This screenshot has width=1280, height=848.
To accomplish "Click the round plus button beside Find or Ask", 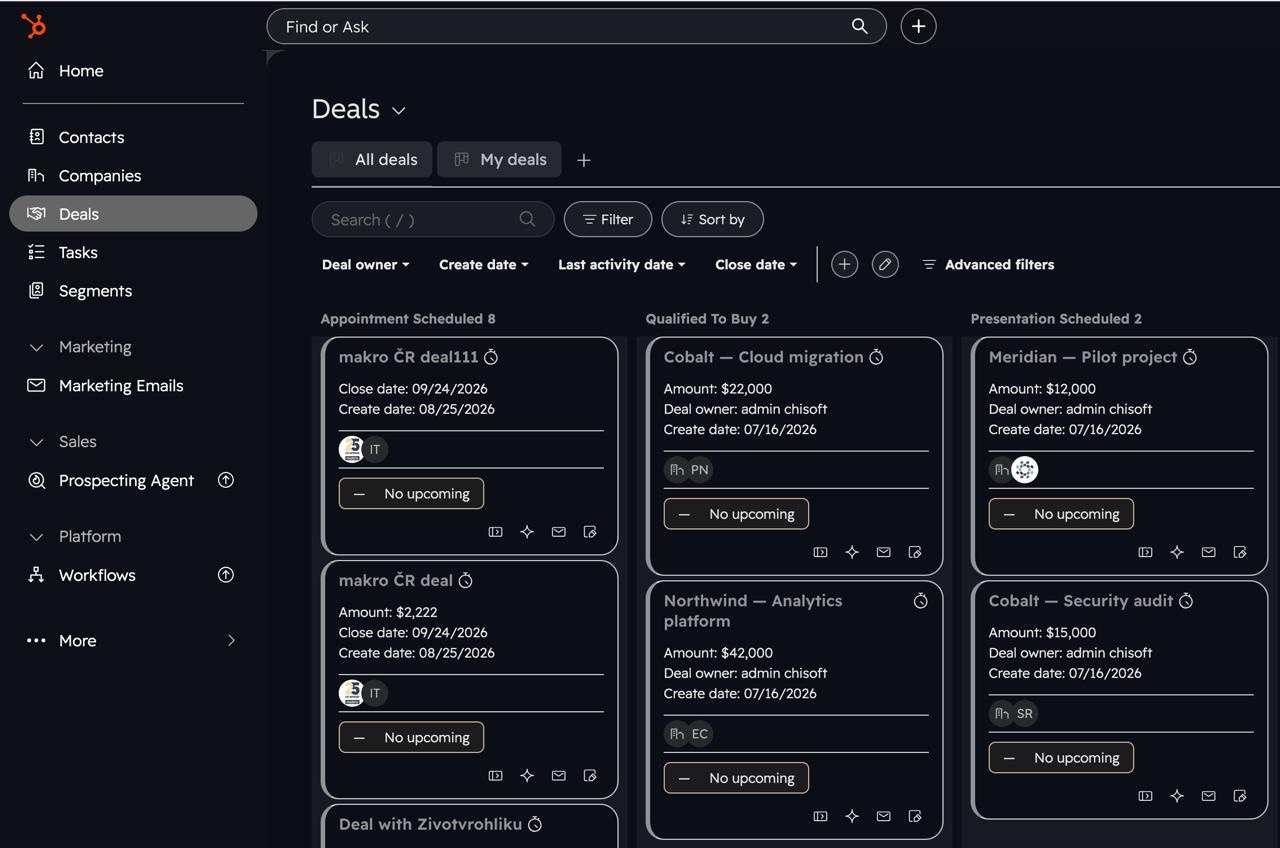I will pos(918,26).
